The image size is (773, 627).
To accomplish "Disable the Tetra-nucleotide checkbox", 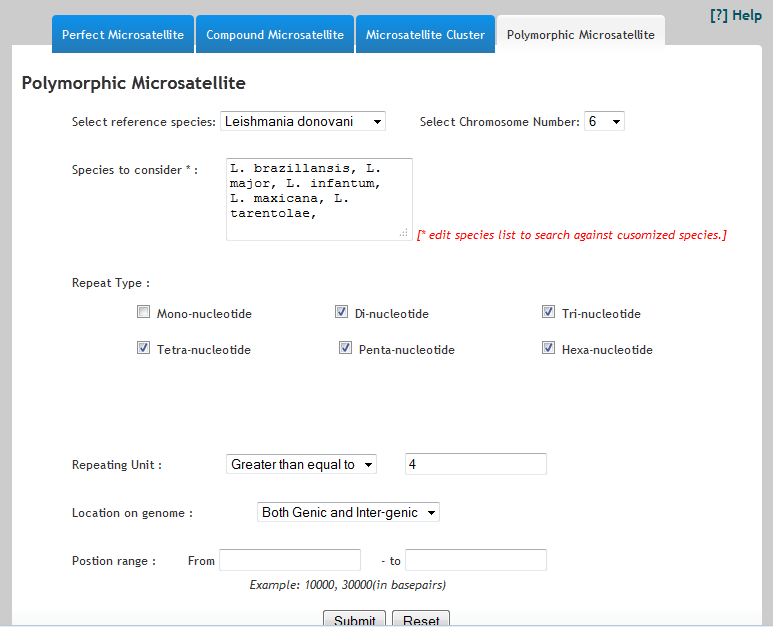I will coord(144,348).
